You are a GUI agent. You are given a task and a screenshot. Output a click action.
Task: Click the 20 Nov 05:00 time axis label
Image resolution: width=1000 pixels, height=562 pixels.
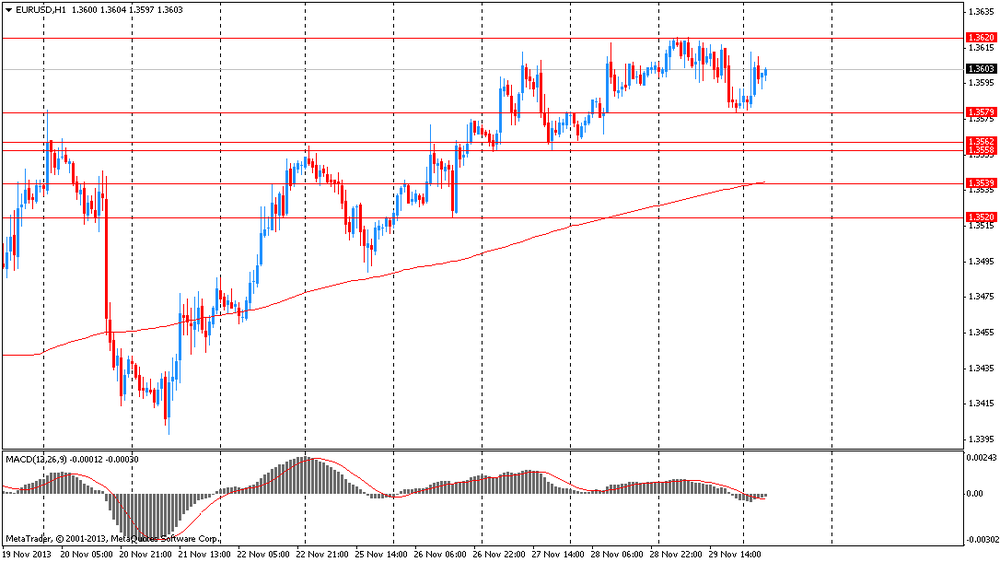tap(86, 554)
